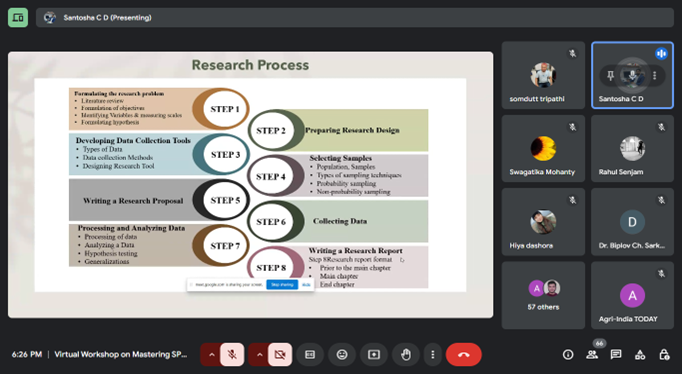Open activities shapes icon

[x=640, y=355]
